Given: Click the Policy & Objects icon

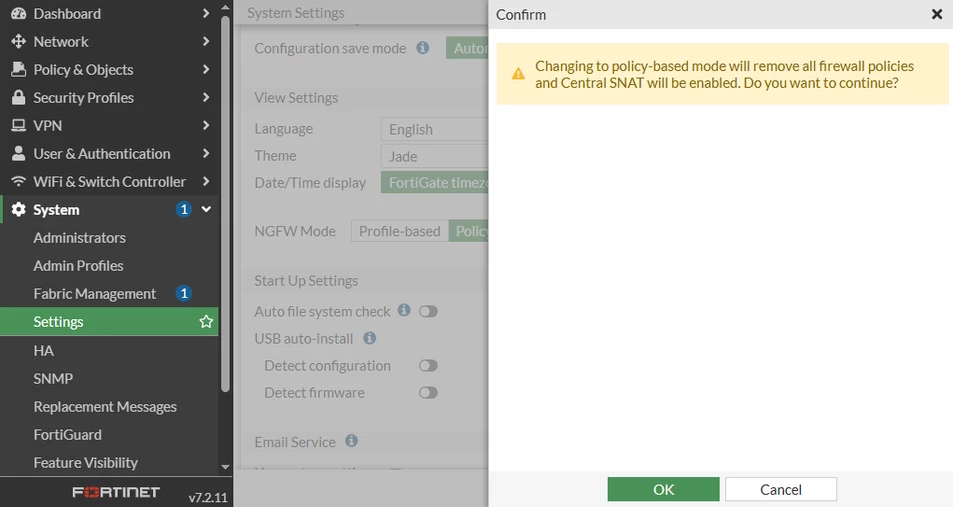Looking at the screenshot, I should (x=19, y=69).
